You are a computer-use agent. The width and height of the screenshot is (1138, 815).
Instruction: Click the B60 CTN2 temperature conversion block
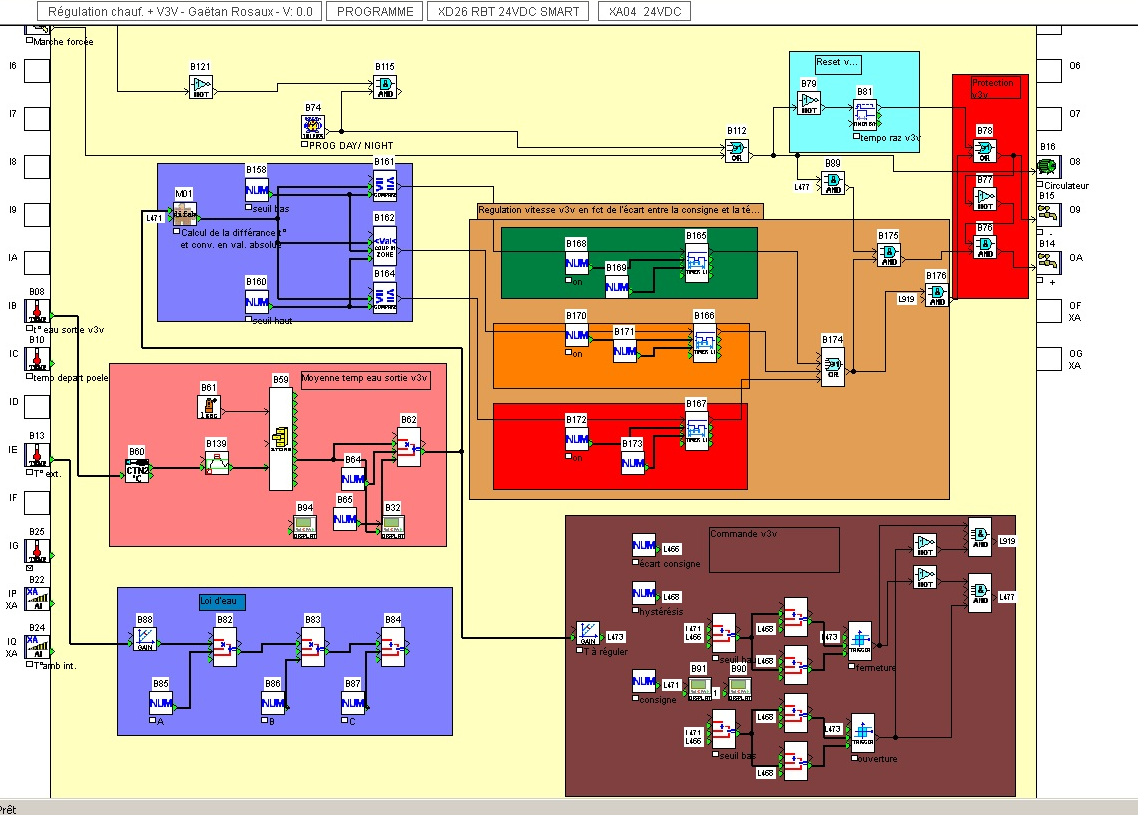click(138, 470)
